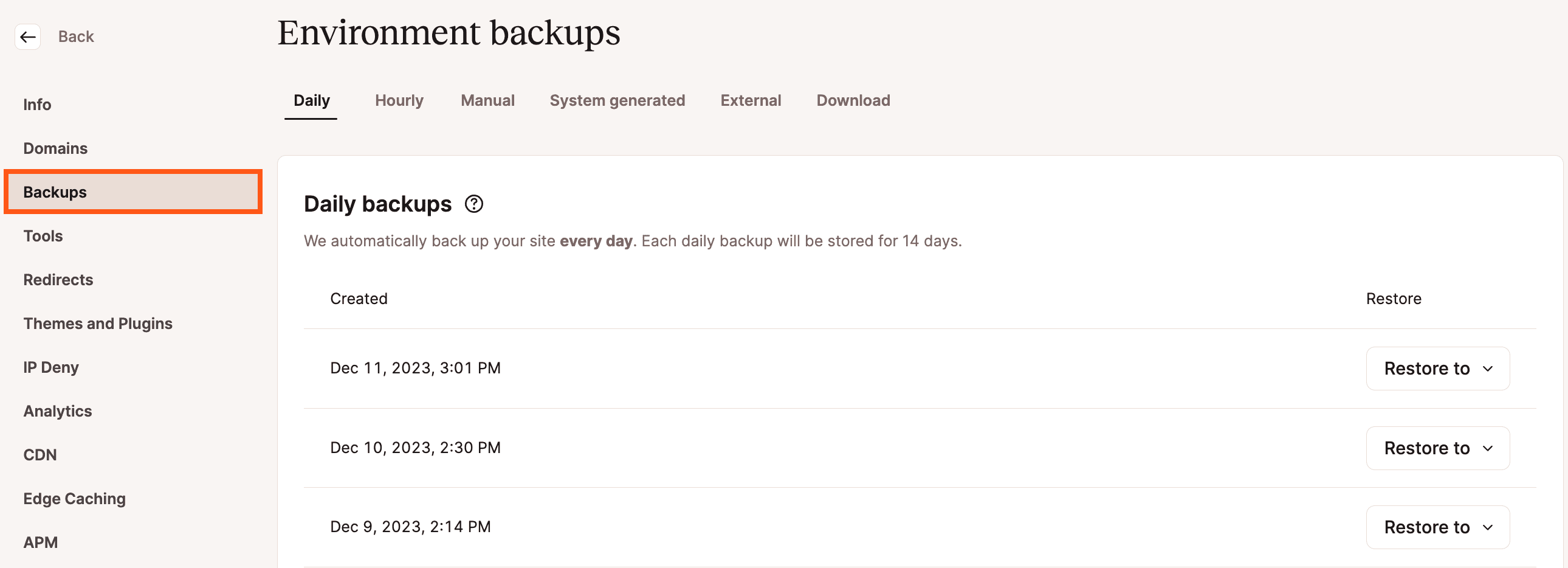Viewport: 1568px width, 568px height.
Task: Open Themes and Plugins page
Action: pos(98,324)
